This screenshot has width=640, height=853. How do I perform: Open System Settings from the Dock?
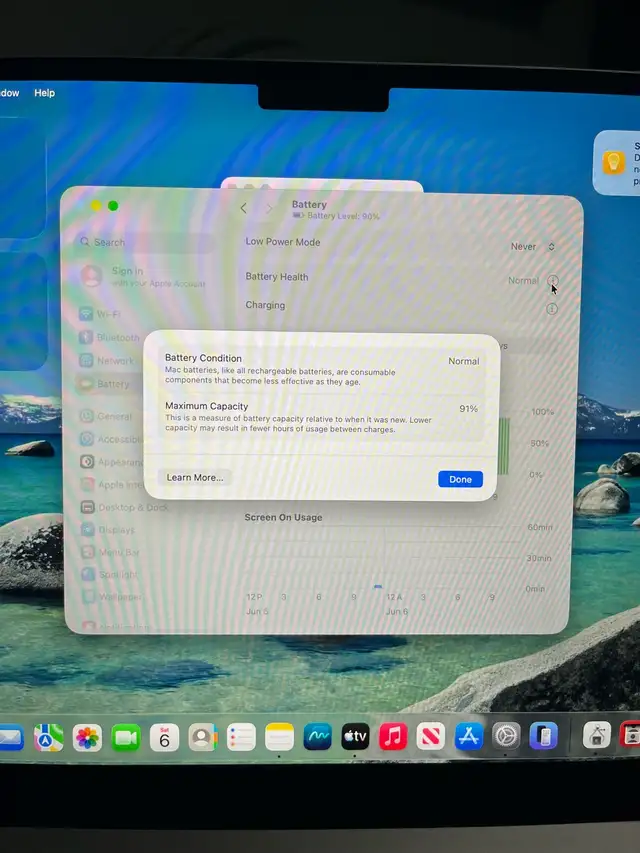(x=506, y=737)
